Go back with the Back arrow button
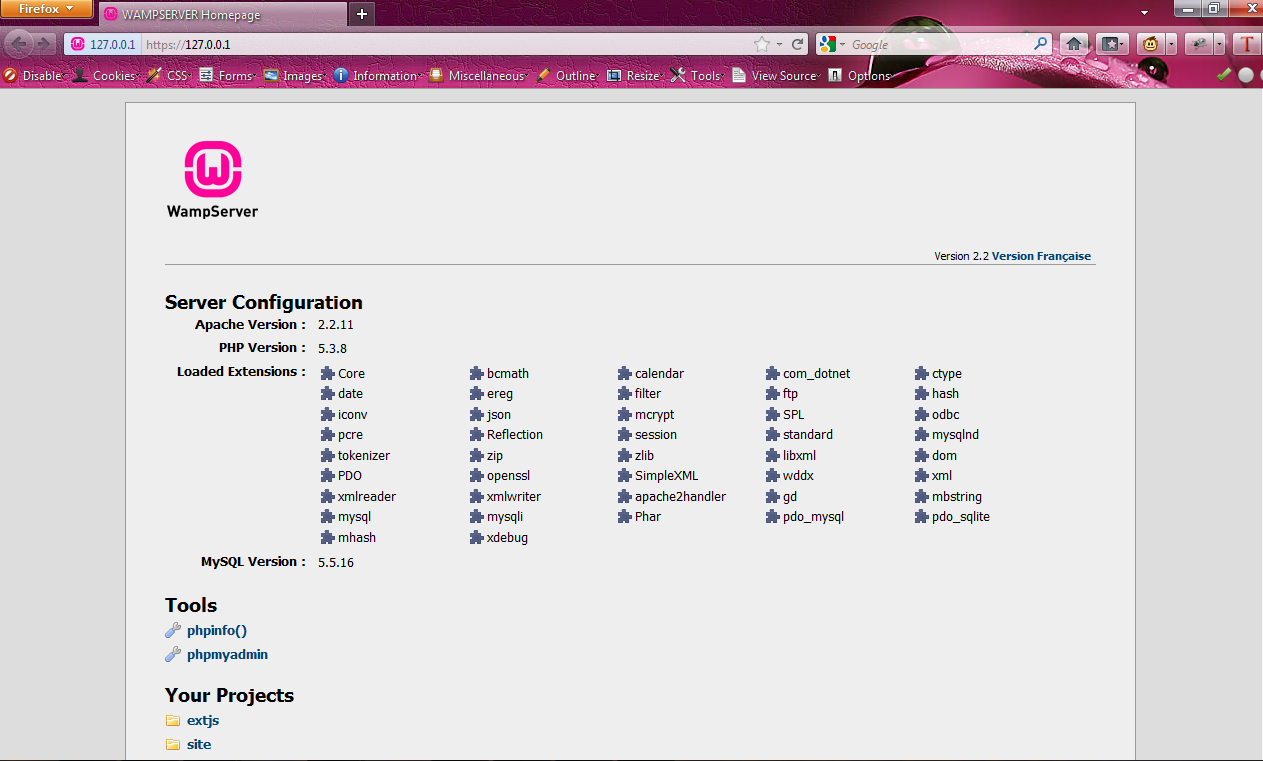The width and height of the screenshot is (1263, 761). [19, 44]
